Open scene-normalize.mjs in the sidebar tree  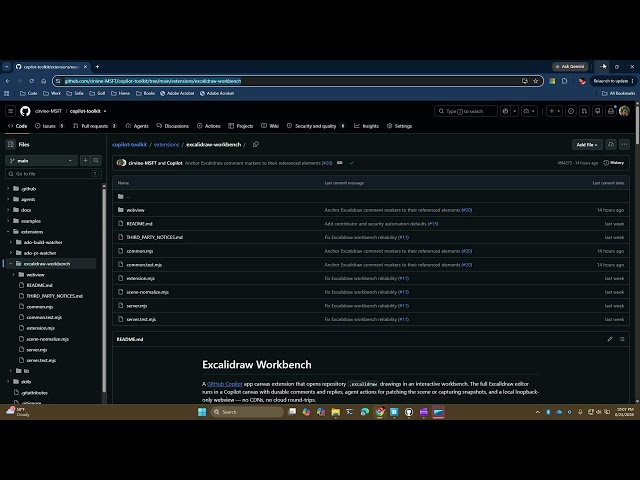tap(47, 339)
